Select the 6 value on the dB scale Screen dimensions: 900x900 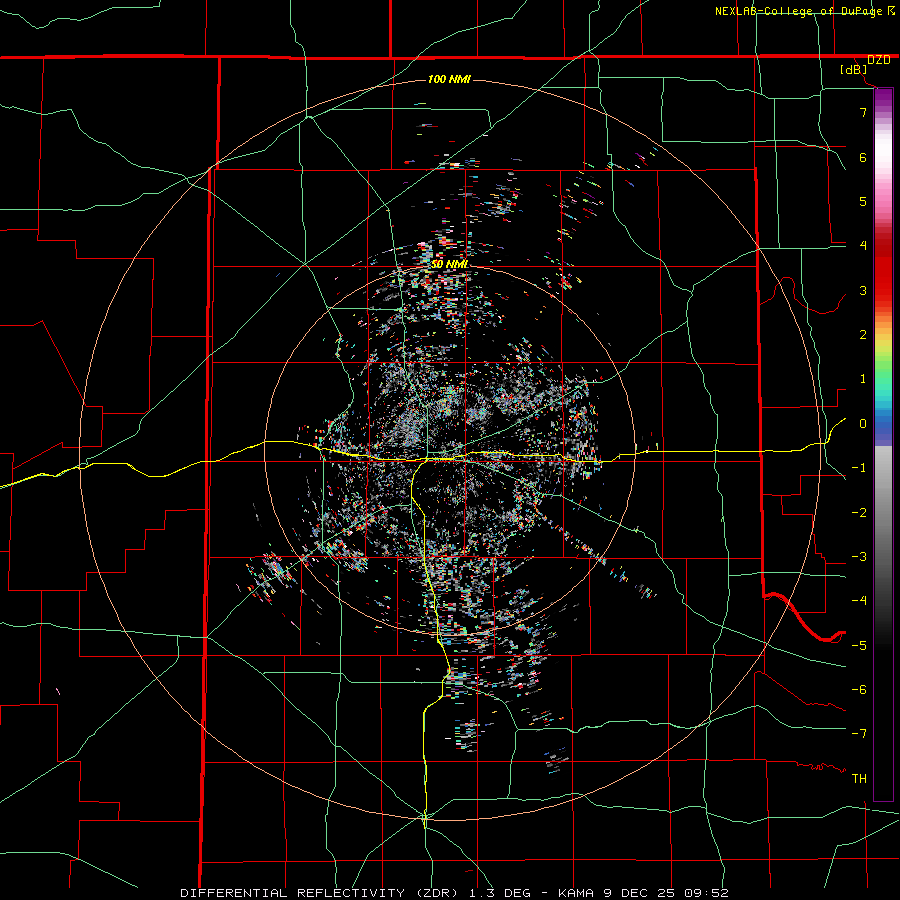(863, 157)
